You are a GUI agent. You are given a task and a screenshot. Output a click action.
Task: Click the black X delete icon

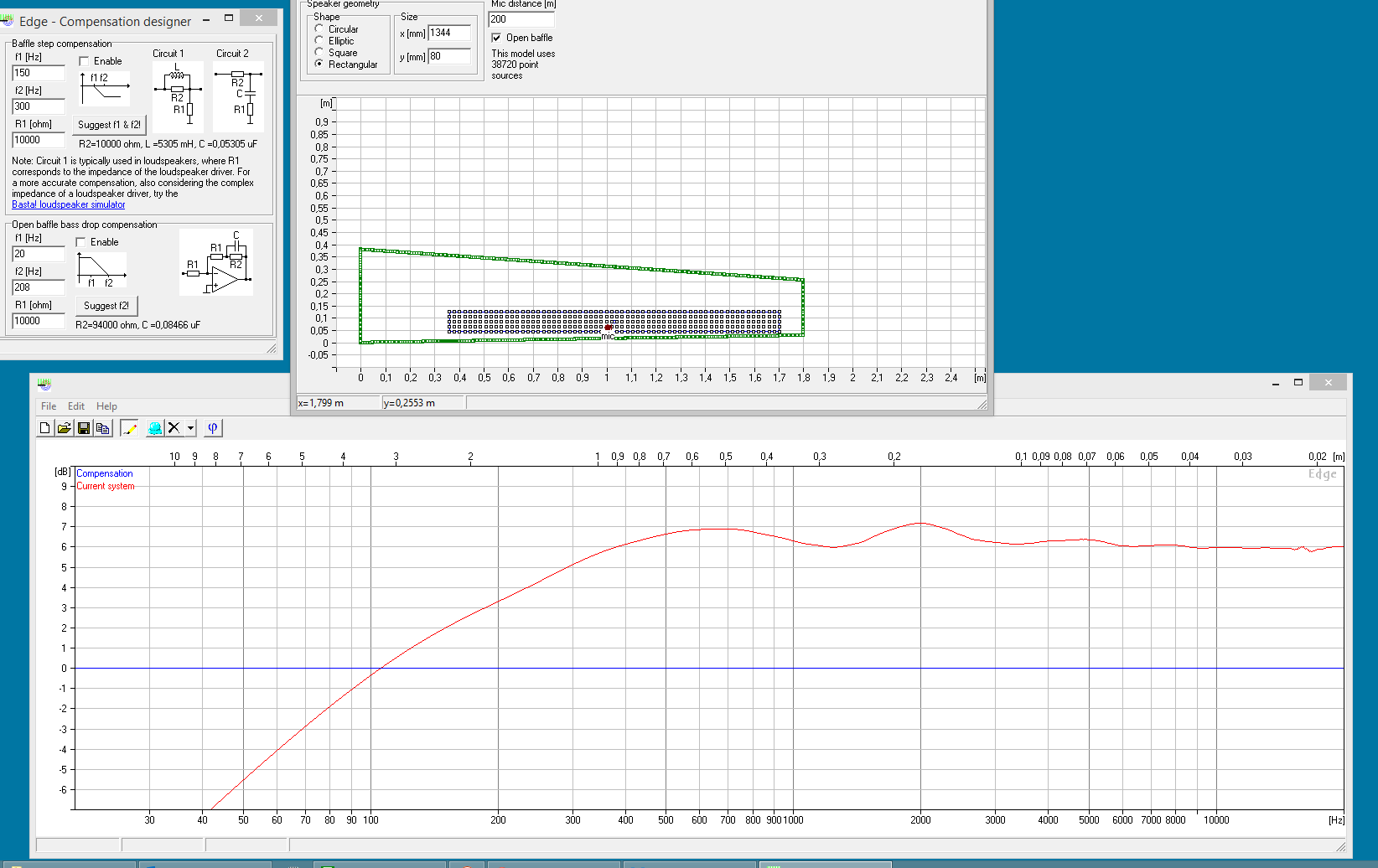click(x=174, y=428)
